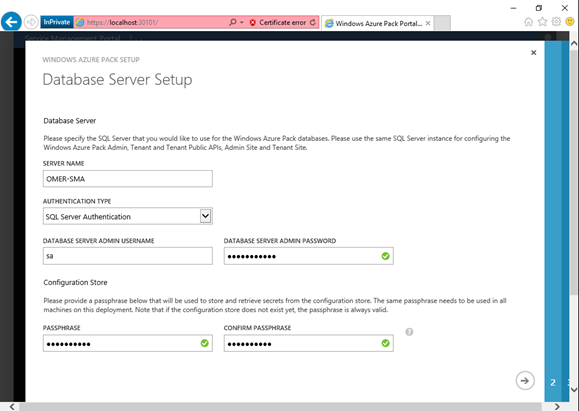
Task: Click step 2 in the wizard sidebar
Action: (553, 383)
